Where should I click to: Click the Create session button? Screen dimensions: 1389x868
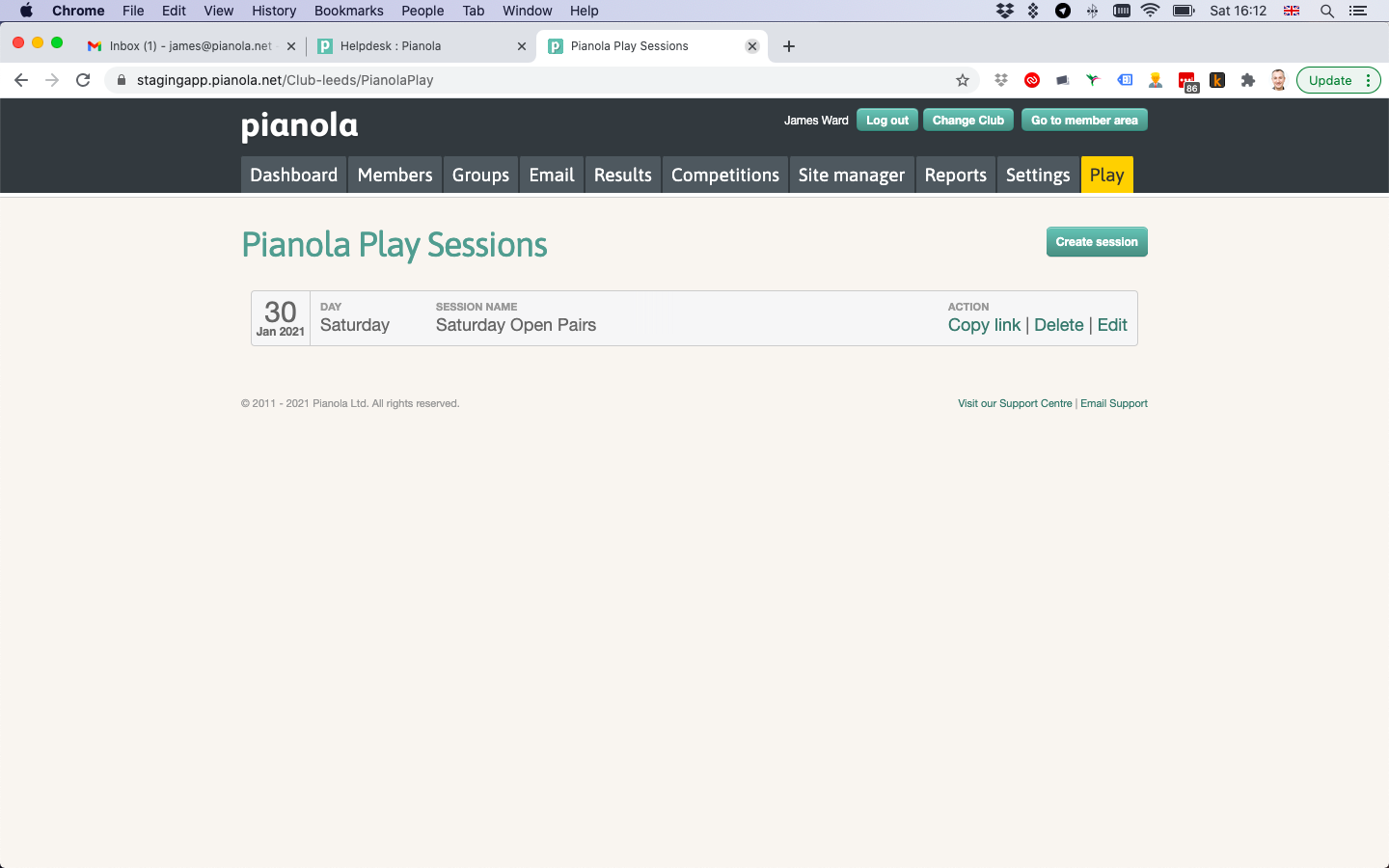pyautogui.click(x=1097, y=242)
